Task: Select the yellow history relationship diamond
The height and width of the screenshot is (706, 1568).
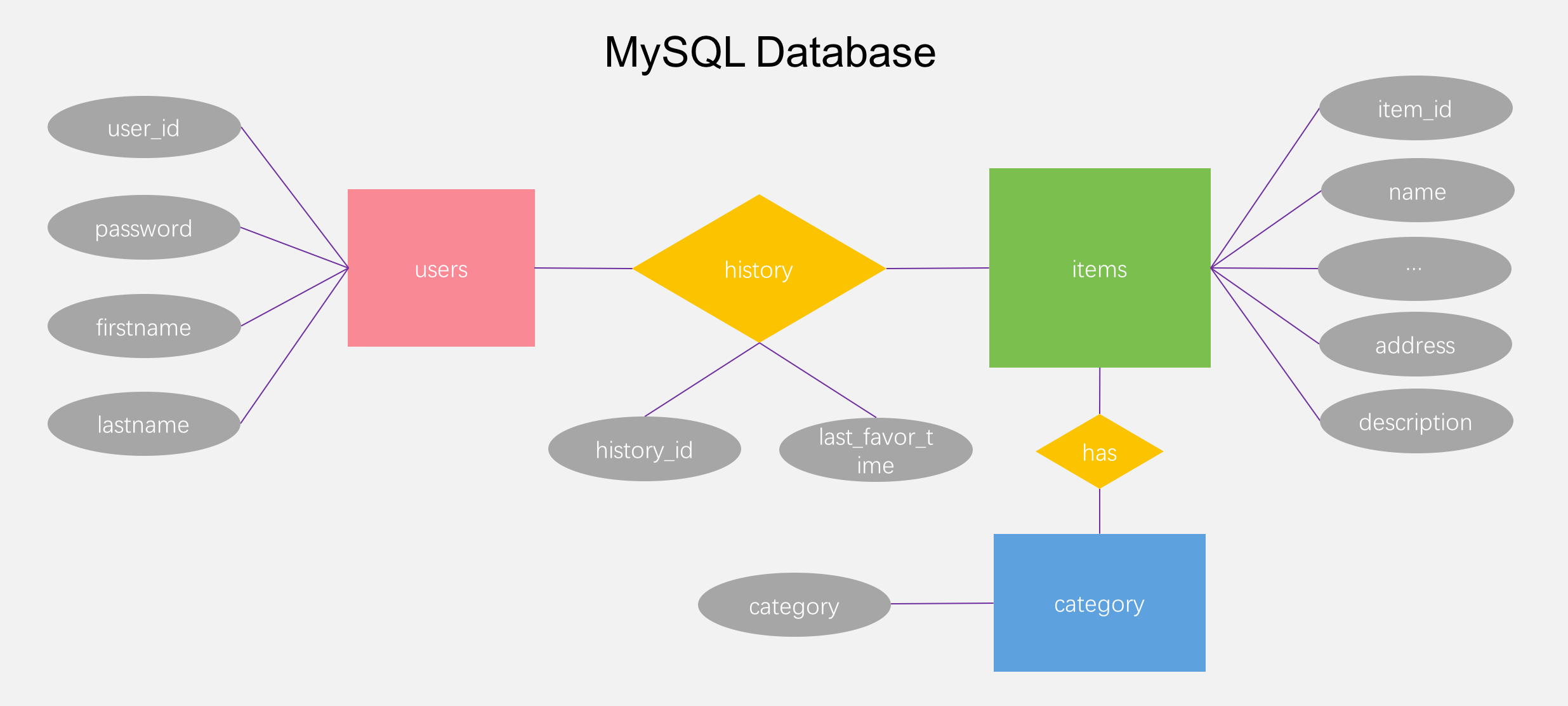Action: 759,269
